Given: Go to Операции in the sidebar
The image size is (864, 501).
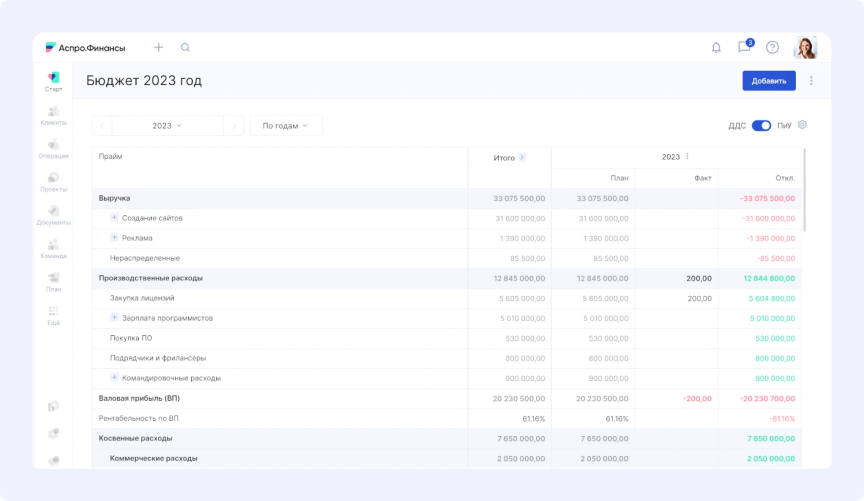Looking at the screenshot, I should [x=53, y=149].
